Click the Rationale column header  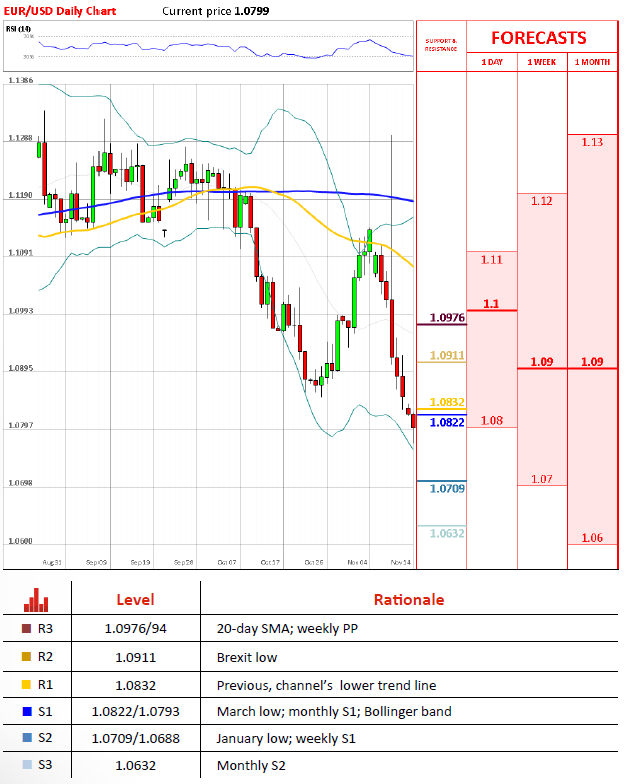click(409, 600)
